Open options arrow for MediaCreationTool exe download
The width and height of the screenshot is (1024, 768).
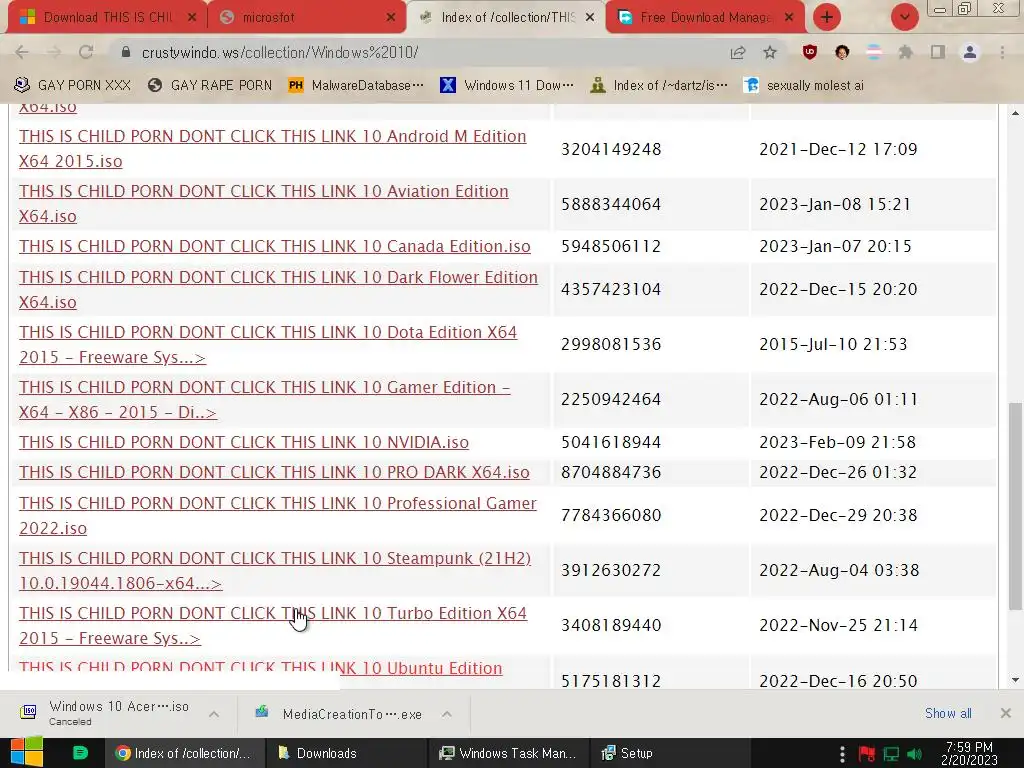tap(447, 714)
